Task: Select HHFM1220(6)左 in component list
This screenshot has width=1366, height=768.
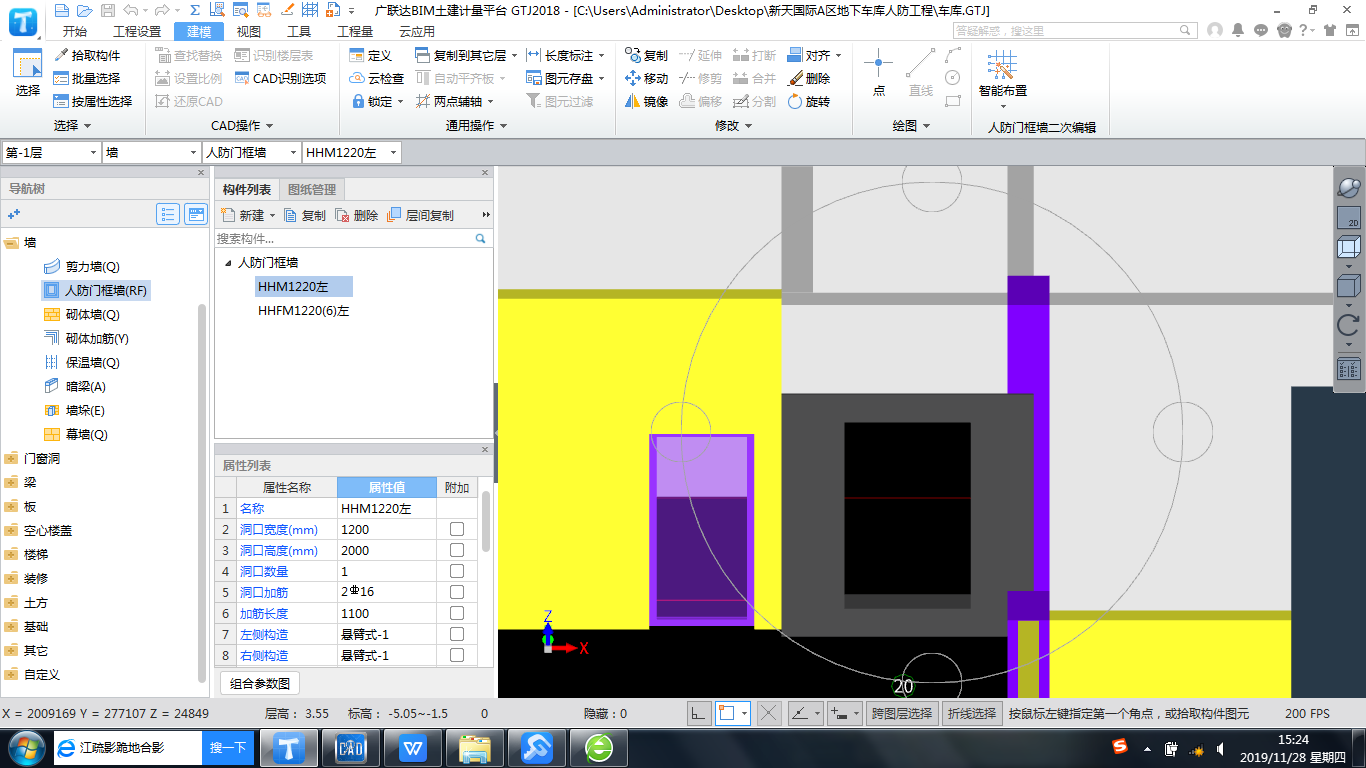Action: coord(303,311)
